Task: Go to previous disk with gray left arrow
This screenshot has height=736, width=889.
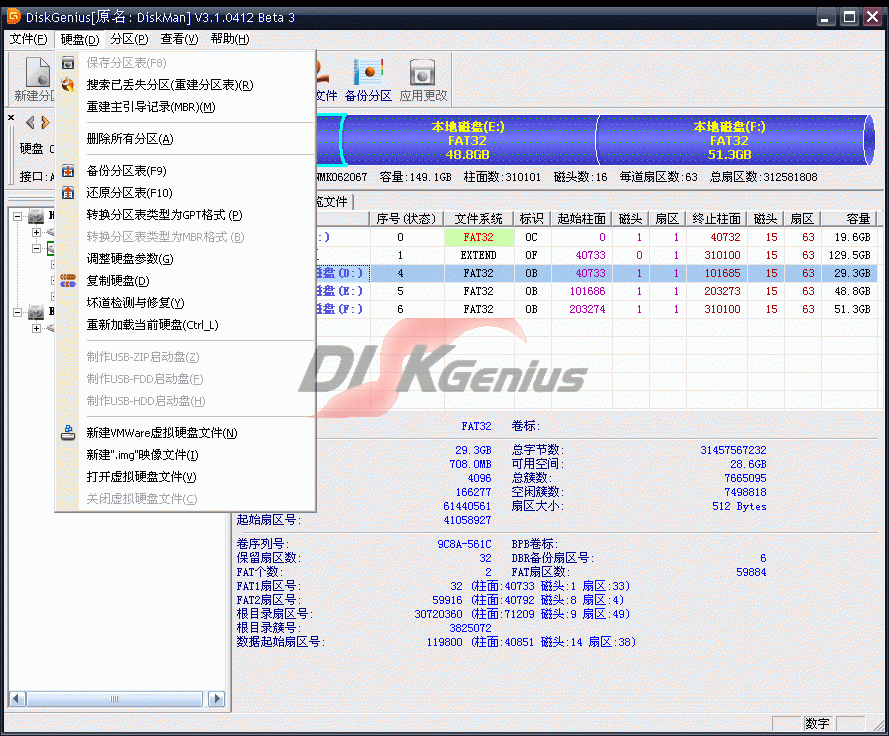Action: [30, 122]
